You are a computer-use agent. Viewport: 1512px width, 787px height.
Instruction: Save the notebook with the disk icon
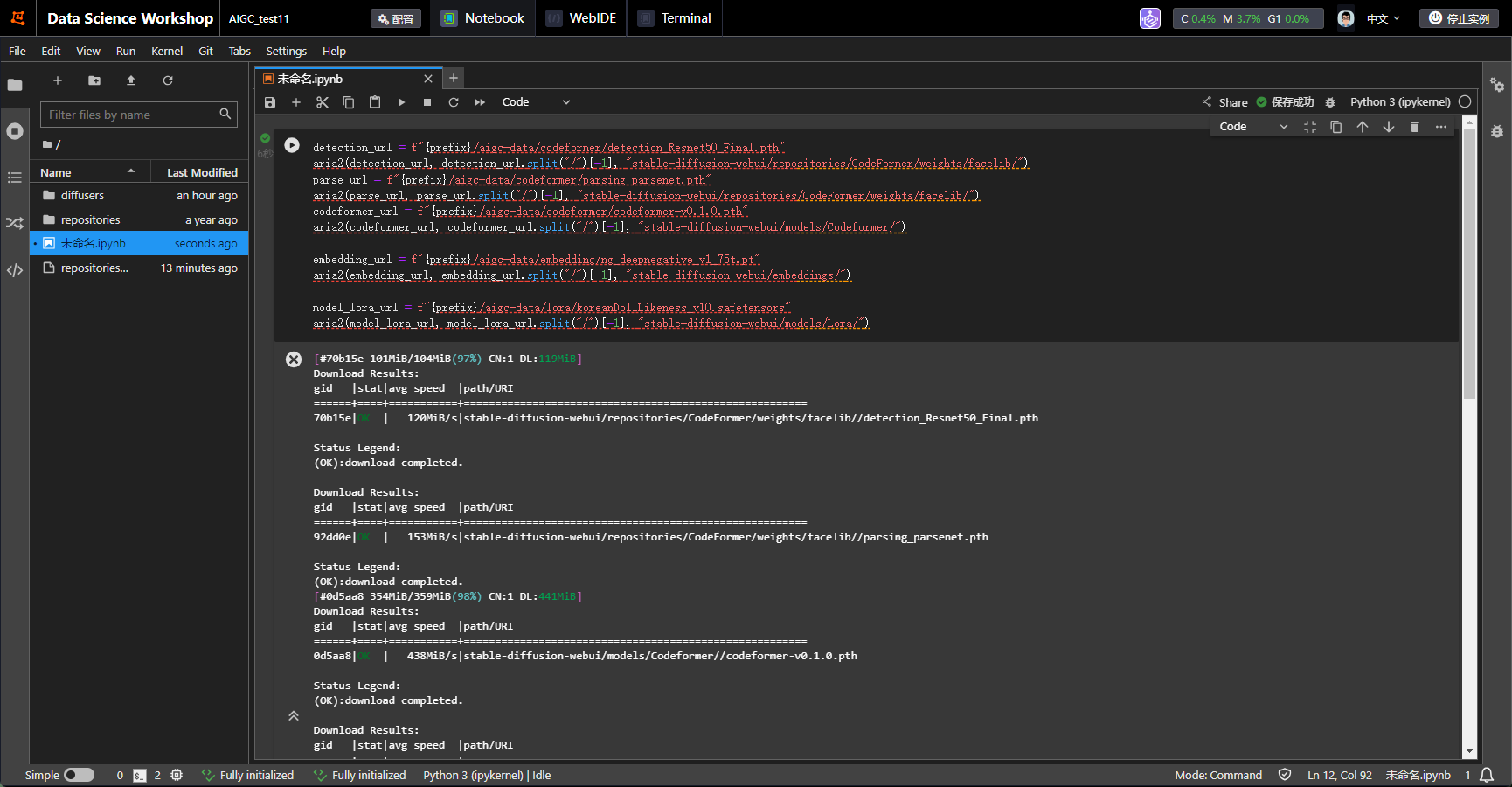coord(270,102)
